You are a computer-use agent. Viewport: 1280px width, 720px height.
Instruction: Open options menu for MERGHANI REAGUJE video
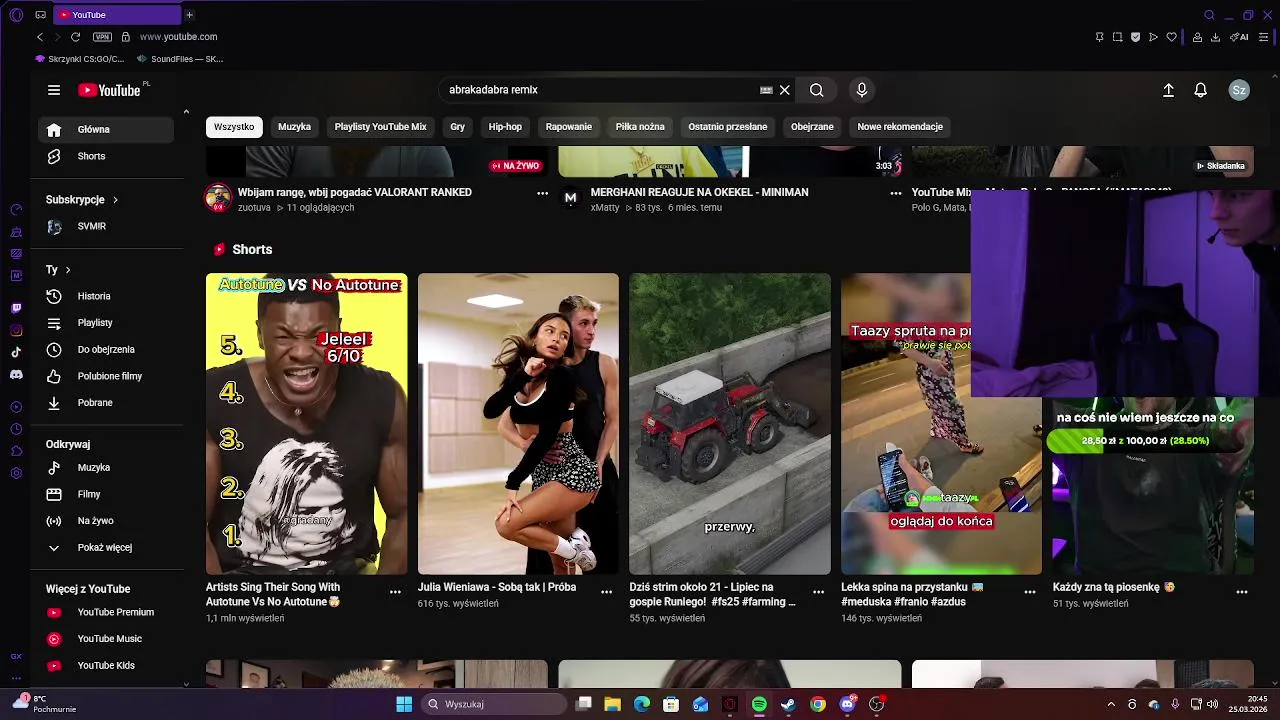(896, 193)
